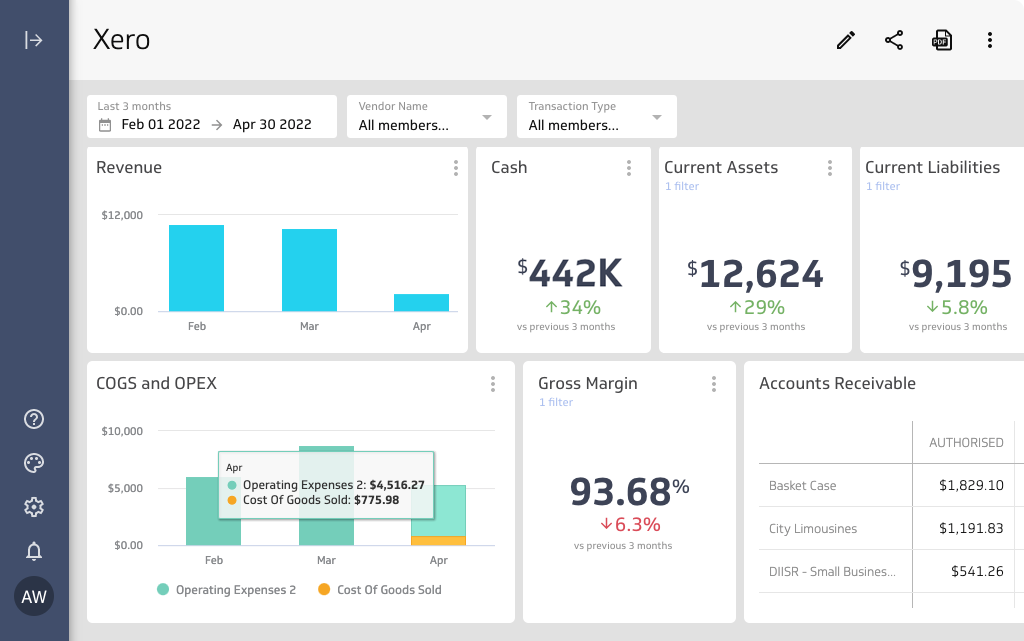
Task: Click the Feb bar in Revenue chart
Action: coord(197,268)
